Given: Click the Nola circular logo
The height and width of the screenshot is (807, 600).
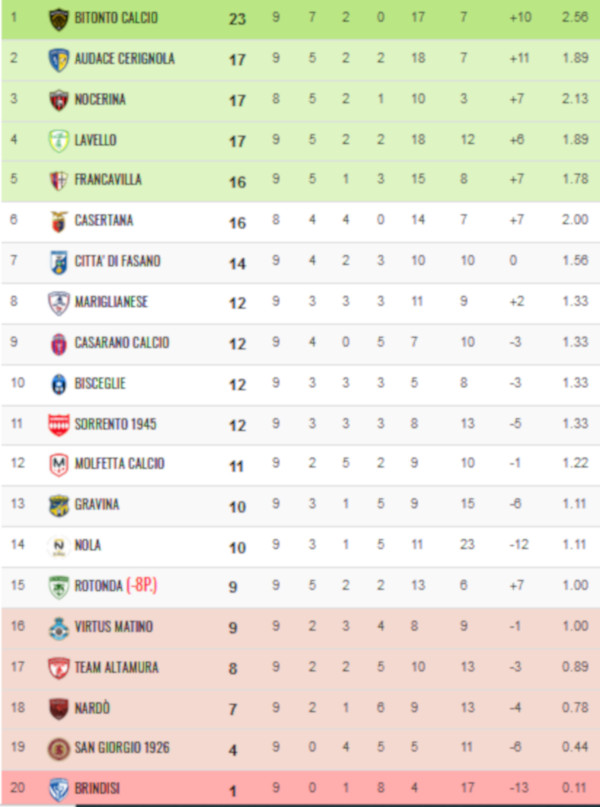Looking at the screenshot, I should pos(59,546).
